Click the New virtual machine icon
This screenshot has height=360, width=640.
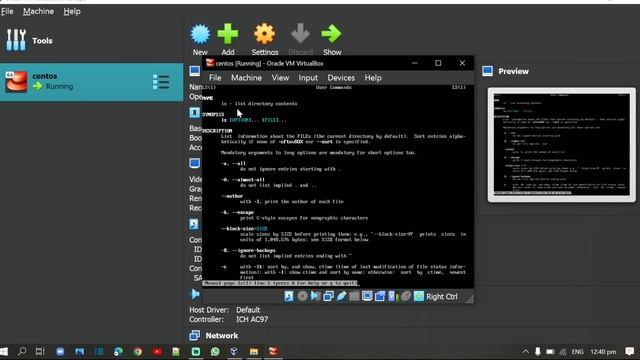200,34
